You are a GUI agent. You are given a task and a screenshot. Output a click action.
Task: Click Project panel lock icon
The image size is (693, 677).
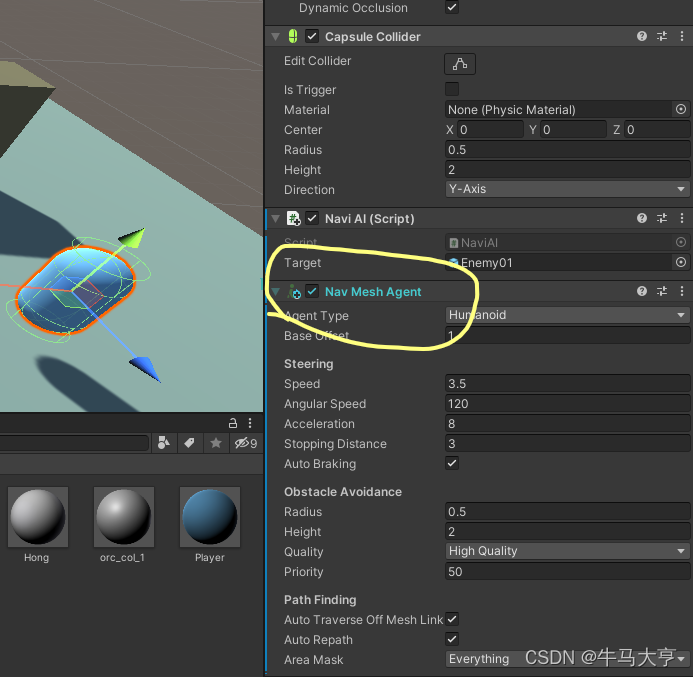233,423
